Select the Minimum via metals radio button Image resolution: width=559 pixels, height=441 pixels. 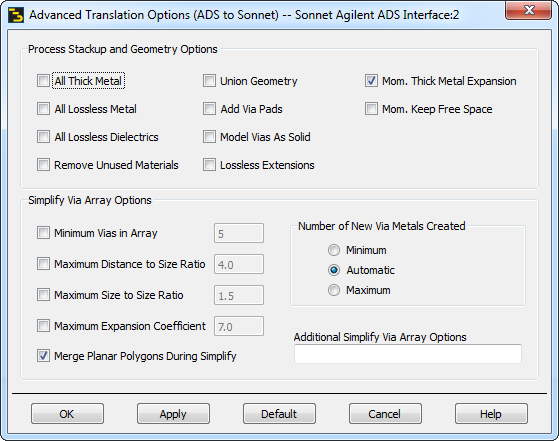334,250
